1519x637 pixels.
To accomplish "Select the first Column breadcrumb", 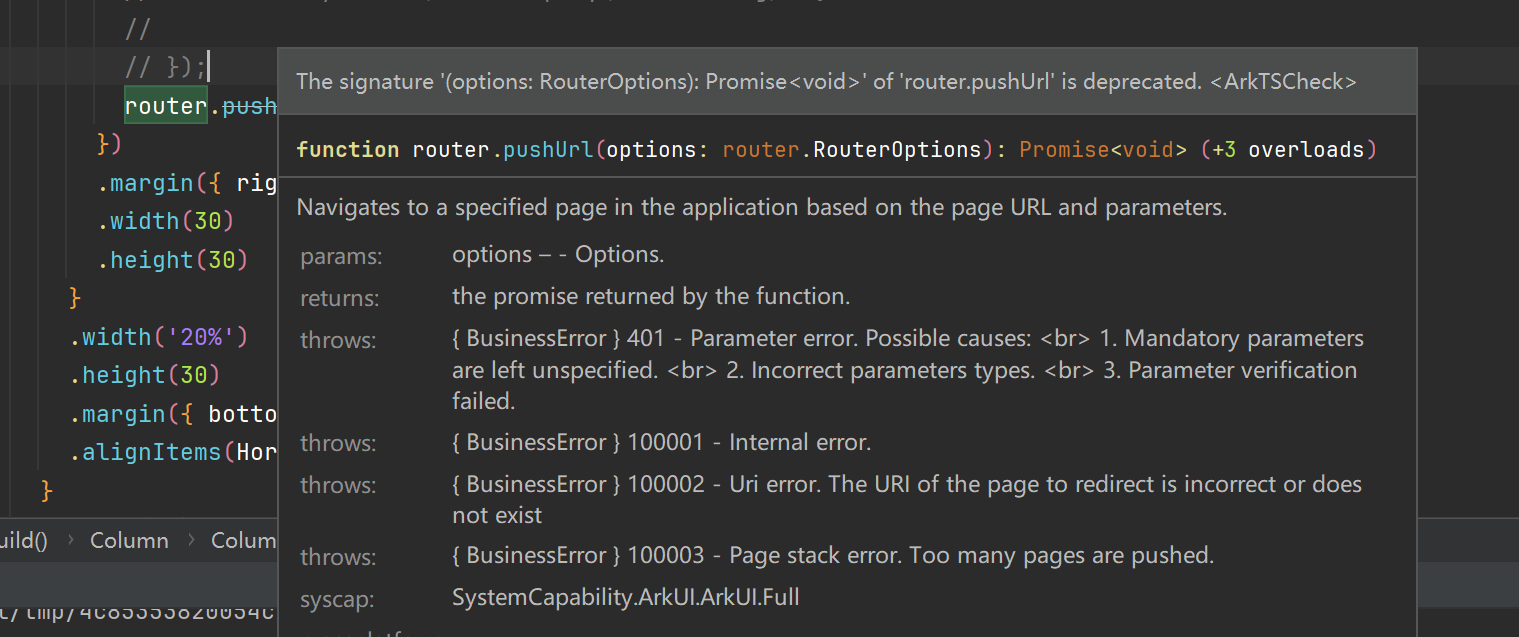I will pos(129,541).
